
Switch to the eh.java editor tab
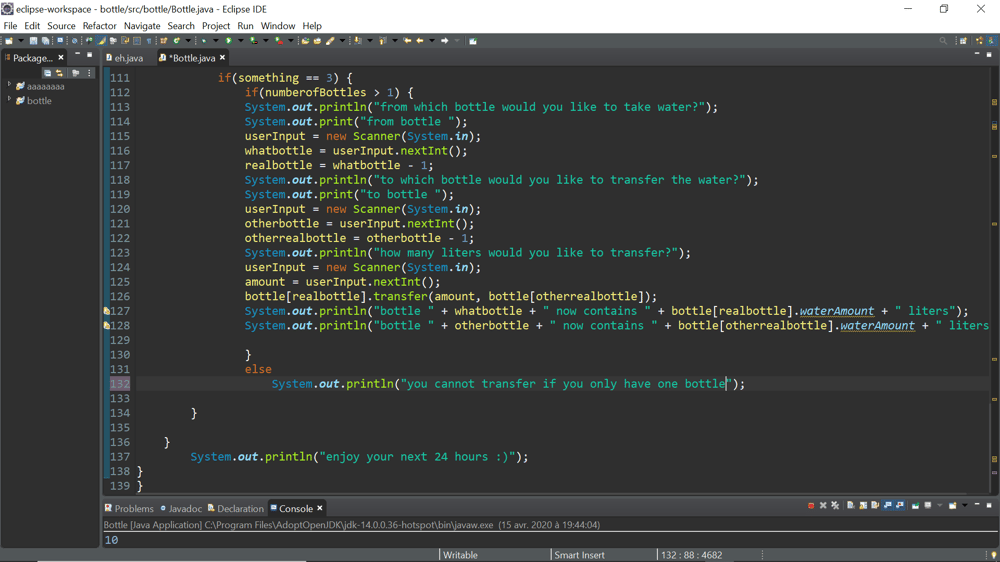point(125,58)
